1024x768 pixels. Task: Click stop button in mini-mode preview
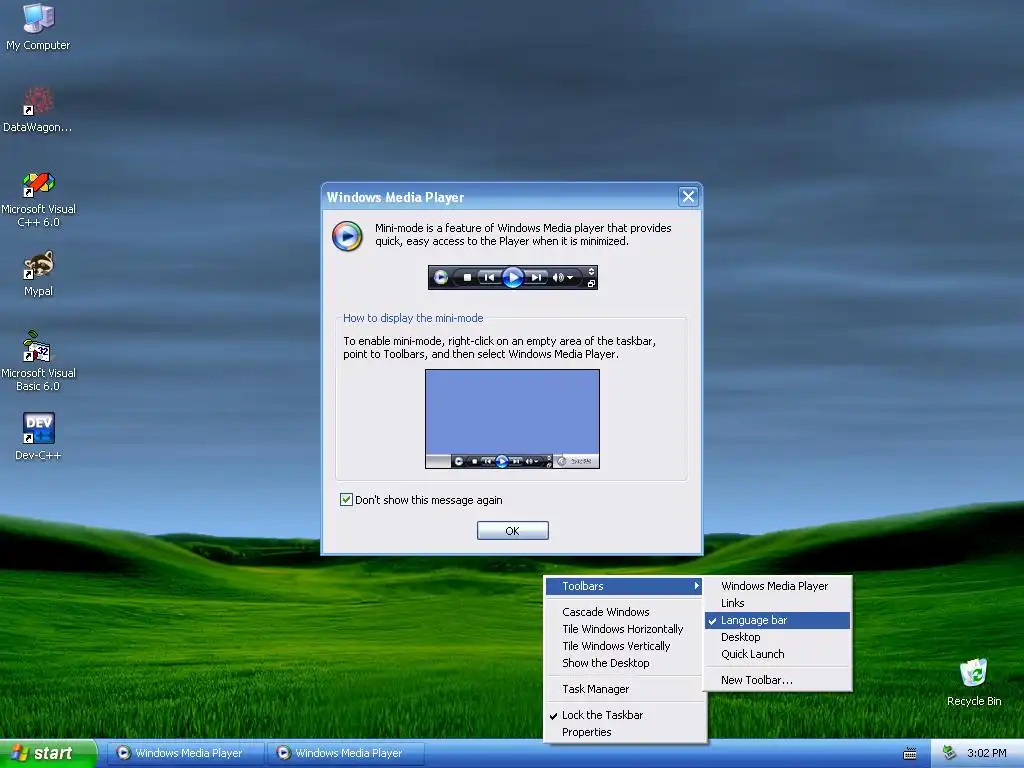tap(467, 278)
